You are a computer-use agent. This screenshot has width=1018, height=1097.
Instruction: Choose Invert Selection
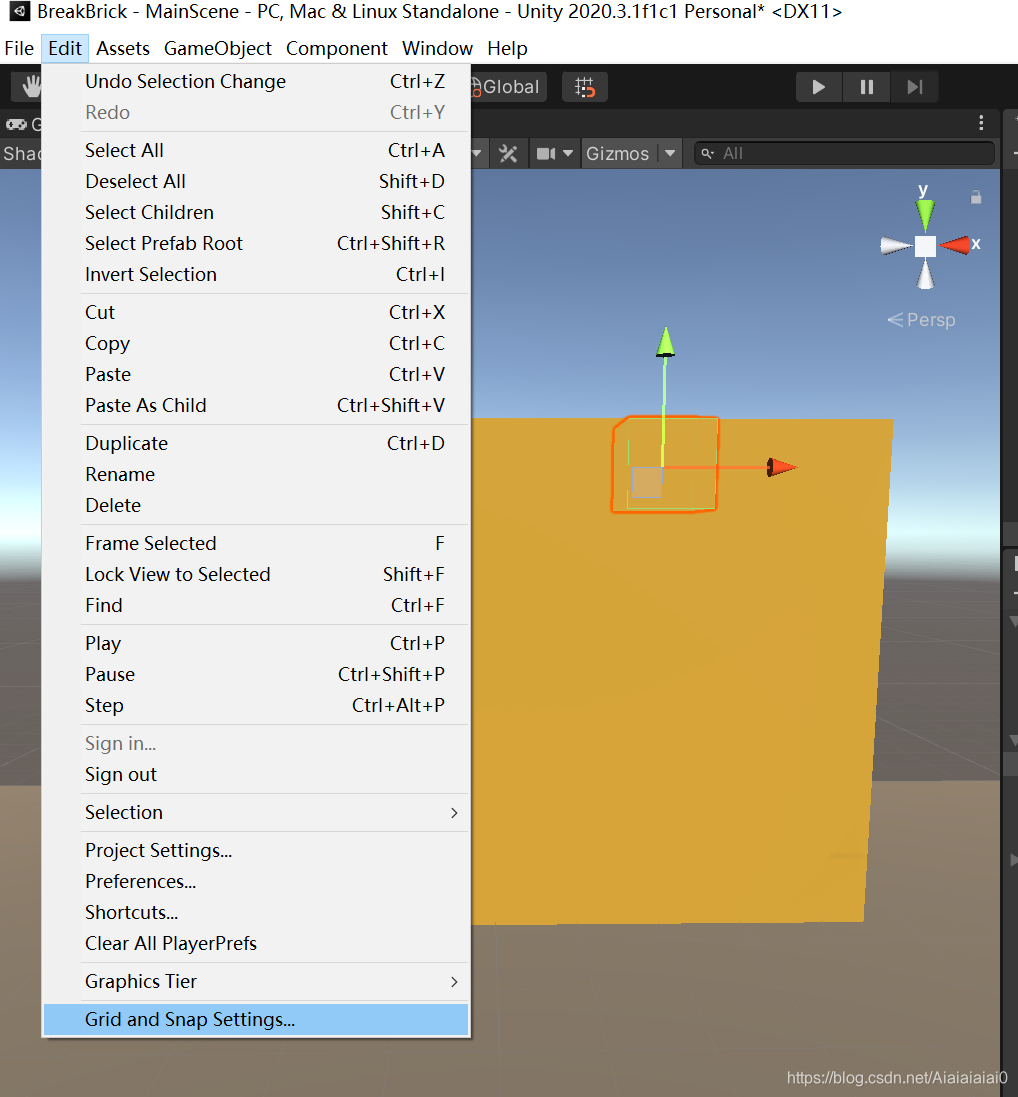point(256,274)
